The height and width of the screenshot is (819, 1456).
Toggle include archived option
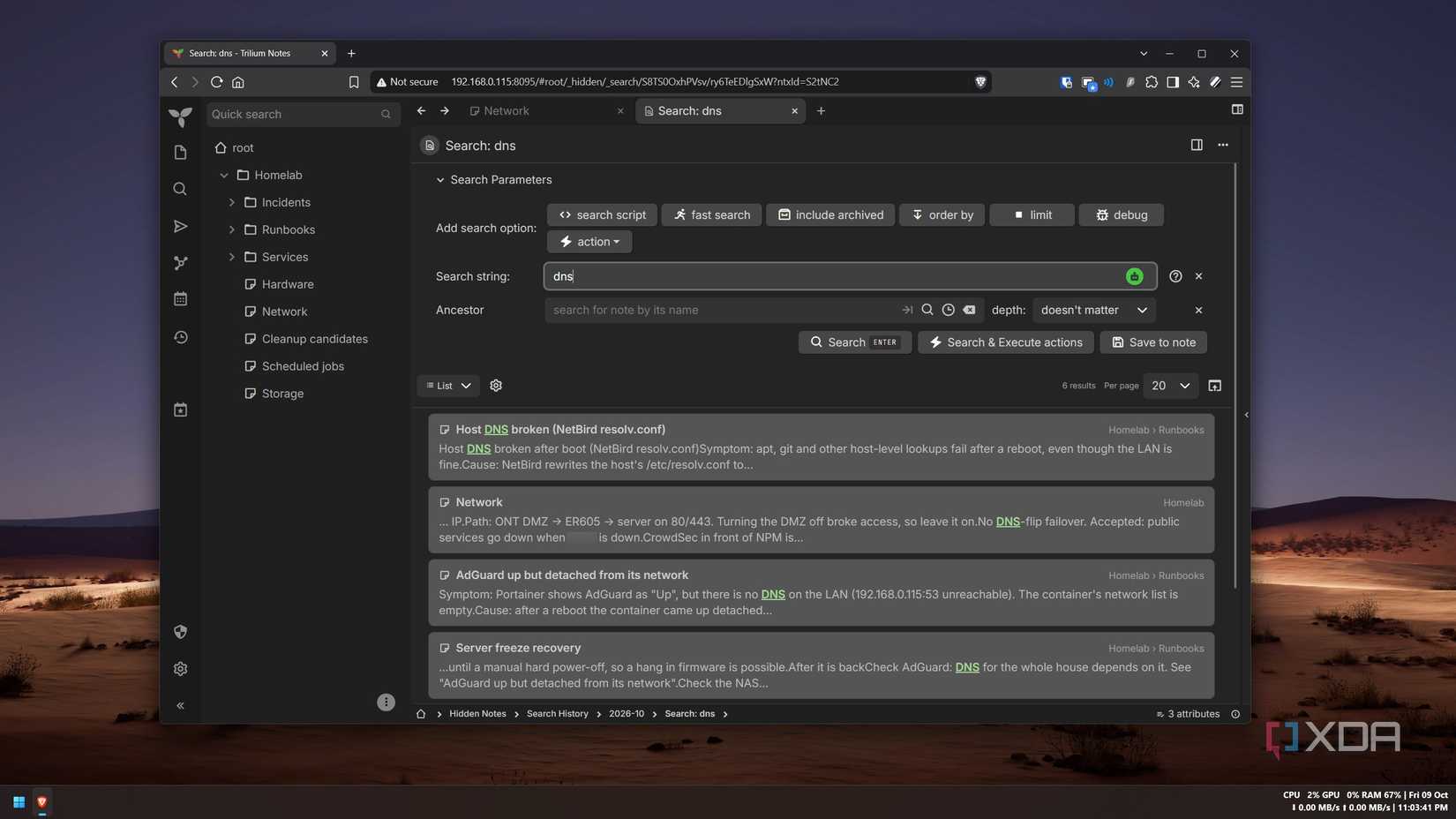click(830, 214)
